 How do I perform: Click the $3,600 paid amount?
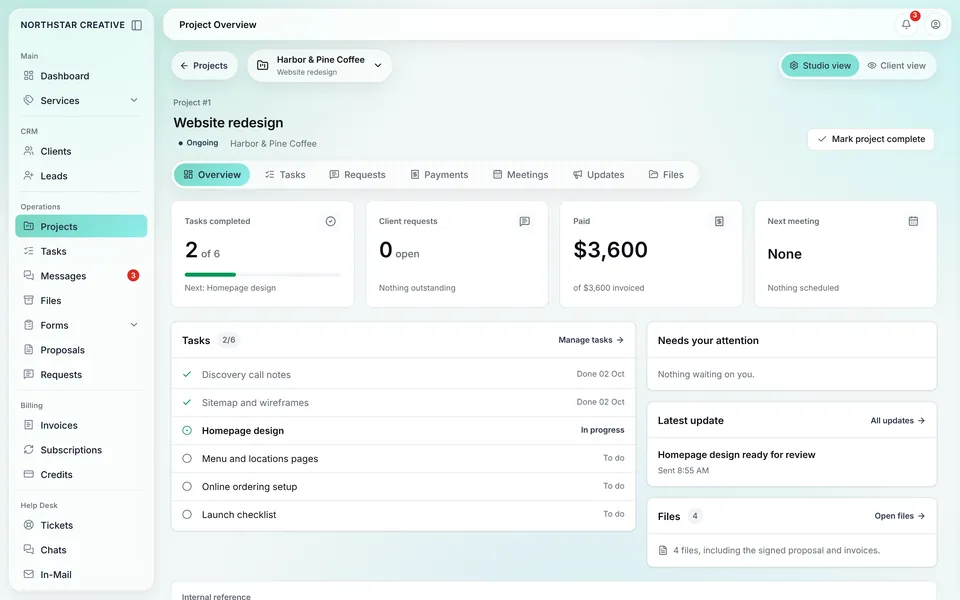click(x=610, y=250)
